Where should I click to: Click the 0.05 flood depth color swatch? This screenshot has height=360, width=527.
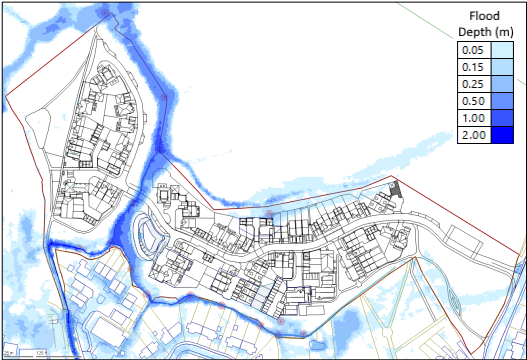502,50
